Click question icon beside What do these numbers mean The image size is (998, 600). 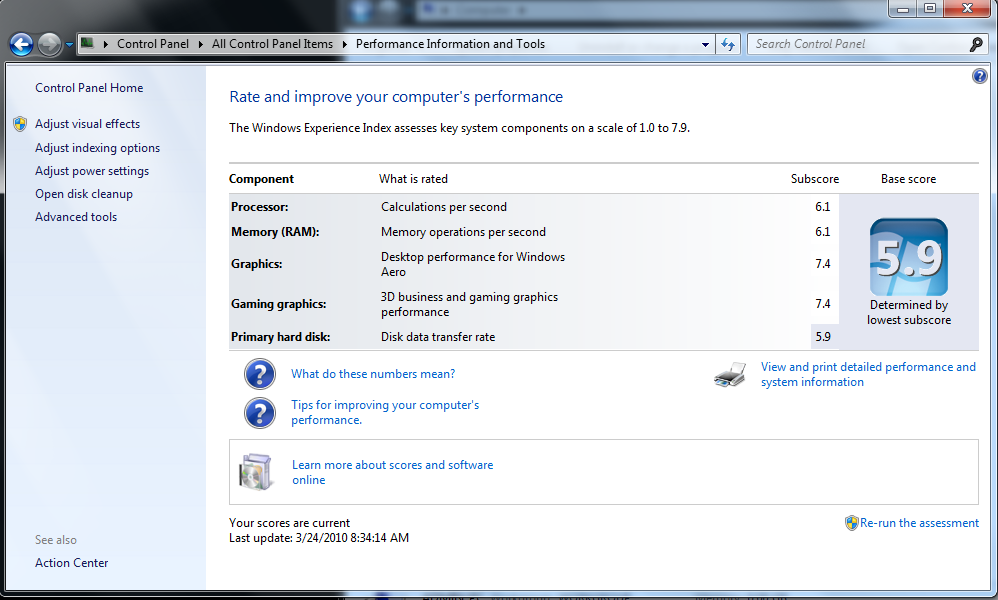coord(260,374)
